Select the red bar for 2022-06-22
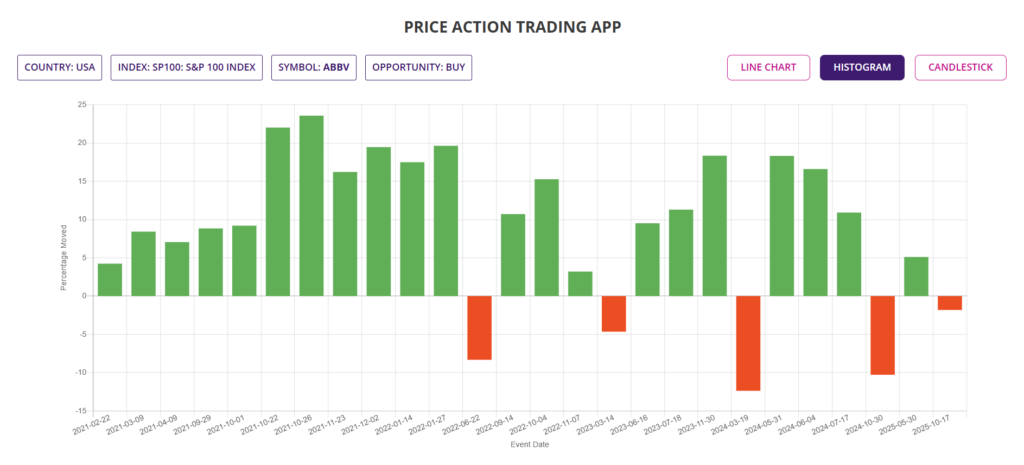This screenshot has height=465, width=1024. tap(479, 327)
